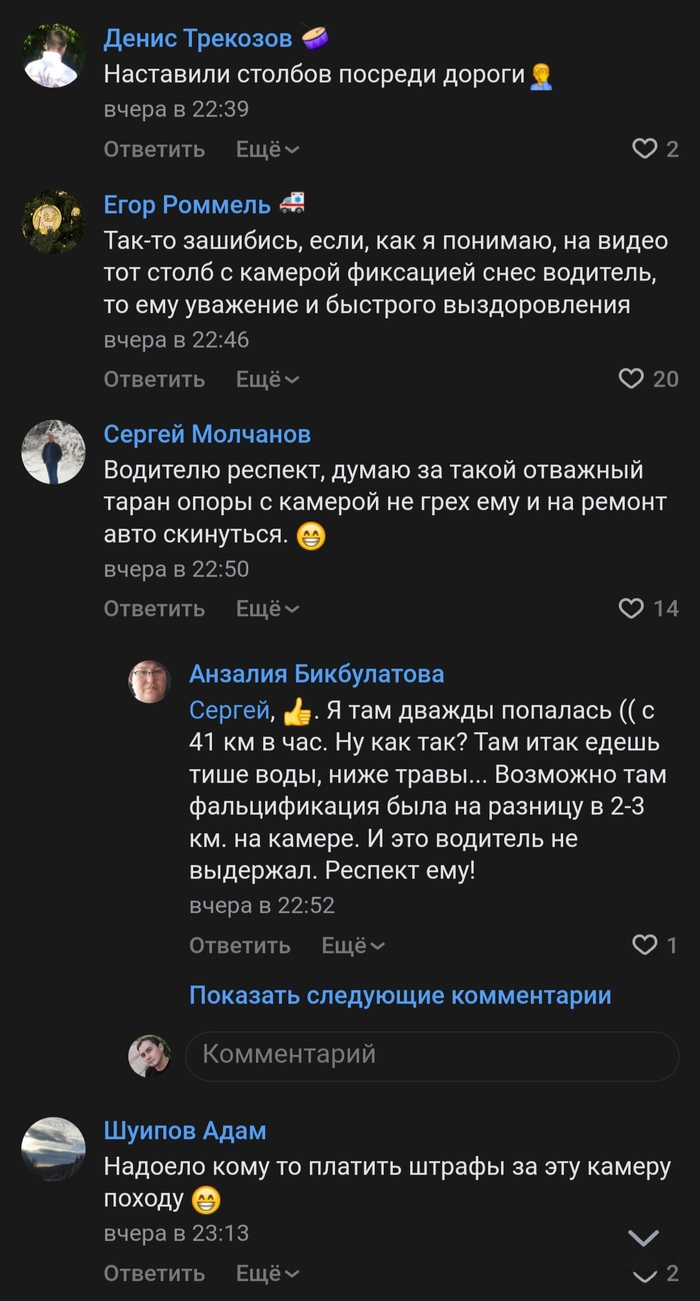700x1301 pixels.
Task: Expand Ещё menu under Сергей Молчанов's comment
Action: 267,608
